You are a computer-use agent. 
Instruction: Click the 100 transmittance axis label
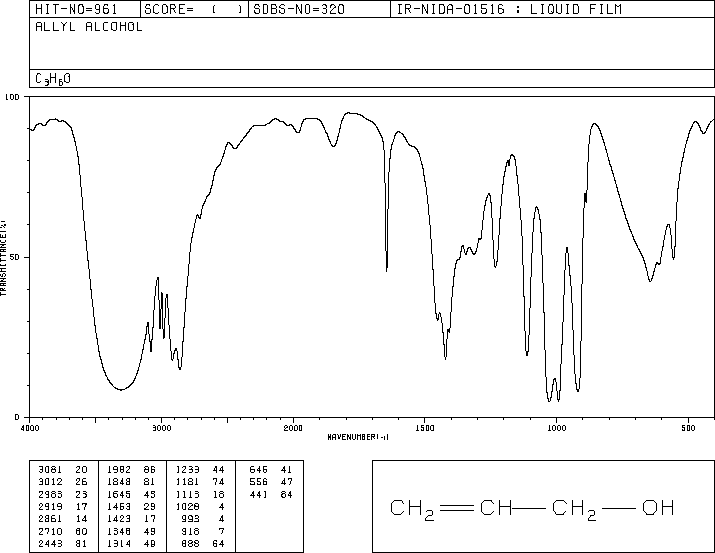pyautogui.click(x=12, y=97)
